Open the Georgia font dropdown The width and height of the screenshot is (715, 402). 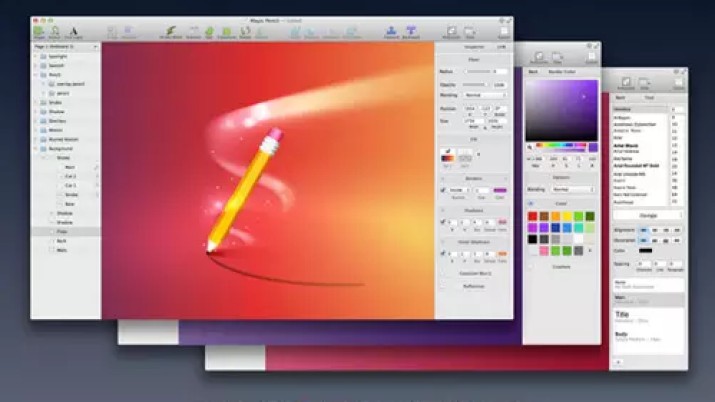[648, 213]
